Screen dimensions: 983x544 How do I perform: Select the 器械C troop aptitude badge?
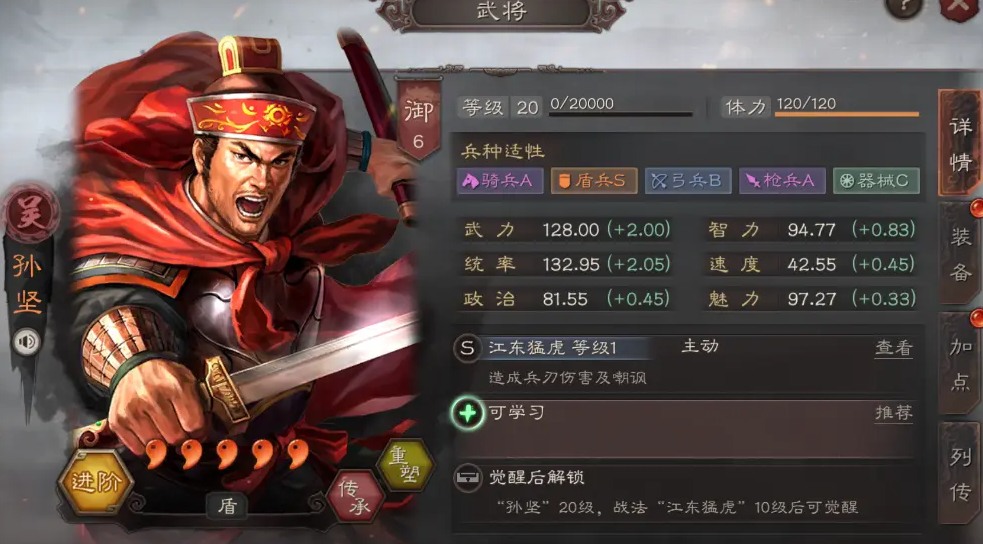click(876, 181)
